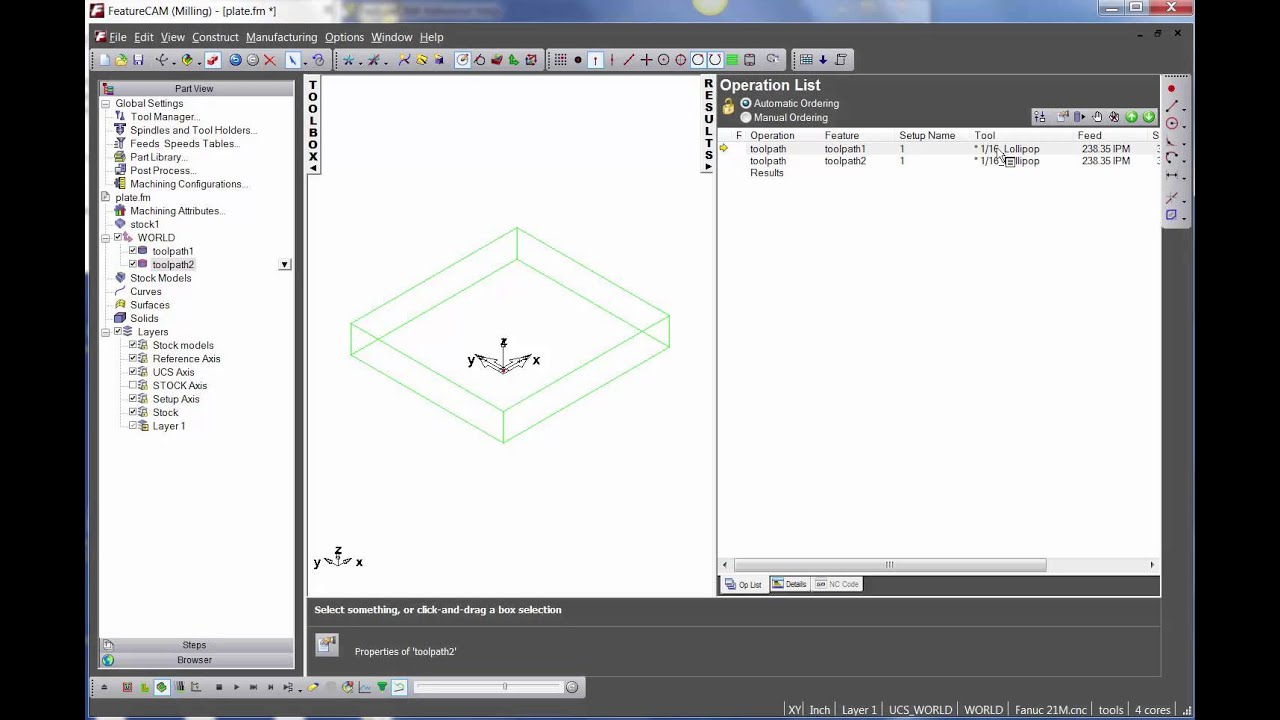This screenshot has height=720, width=1280.
Task: Select the Line tool in right toolbar
Action: coord(1172,106)
